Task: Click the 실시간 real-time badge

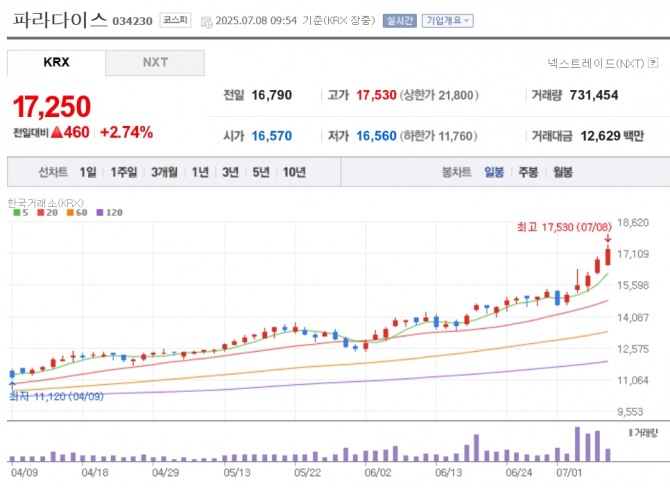Action: point(400,20)
